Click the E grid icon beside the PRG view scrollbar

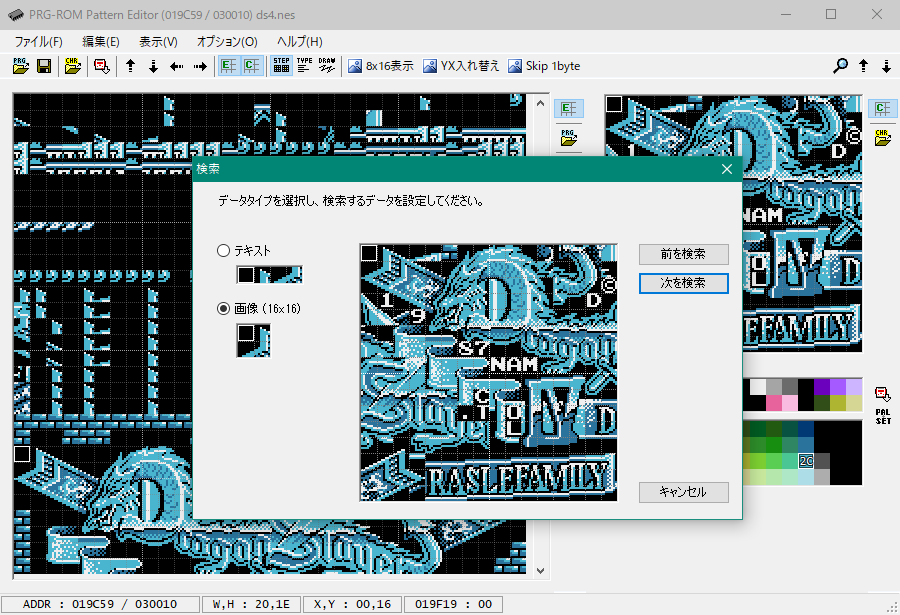[x=569, y=108]
